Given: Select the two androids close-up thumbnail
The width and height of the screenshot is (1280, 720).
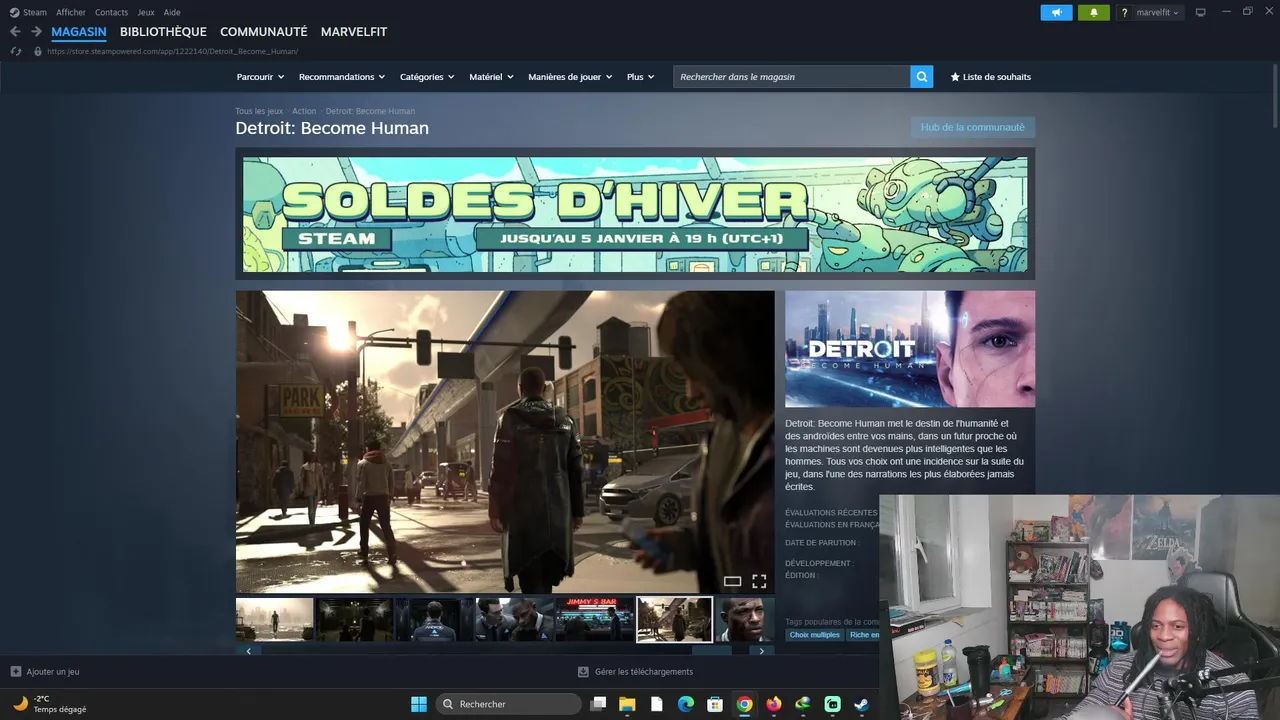Looking at the screenshot, I should (515, 619).
